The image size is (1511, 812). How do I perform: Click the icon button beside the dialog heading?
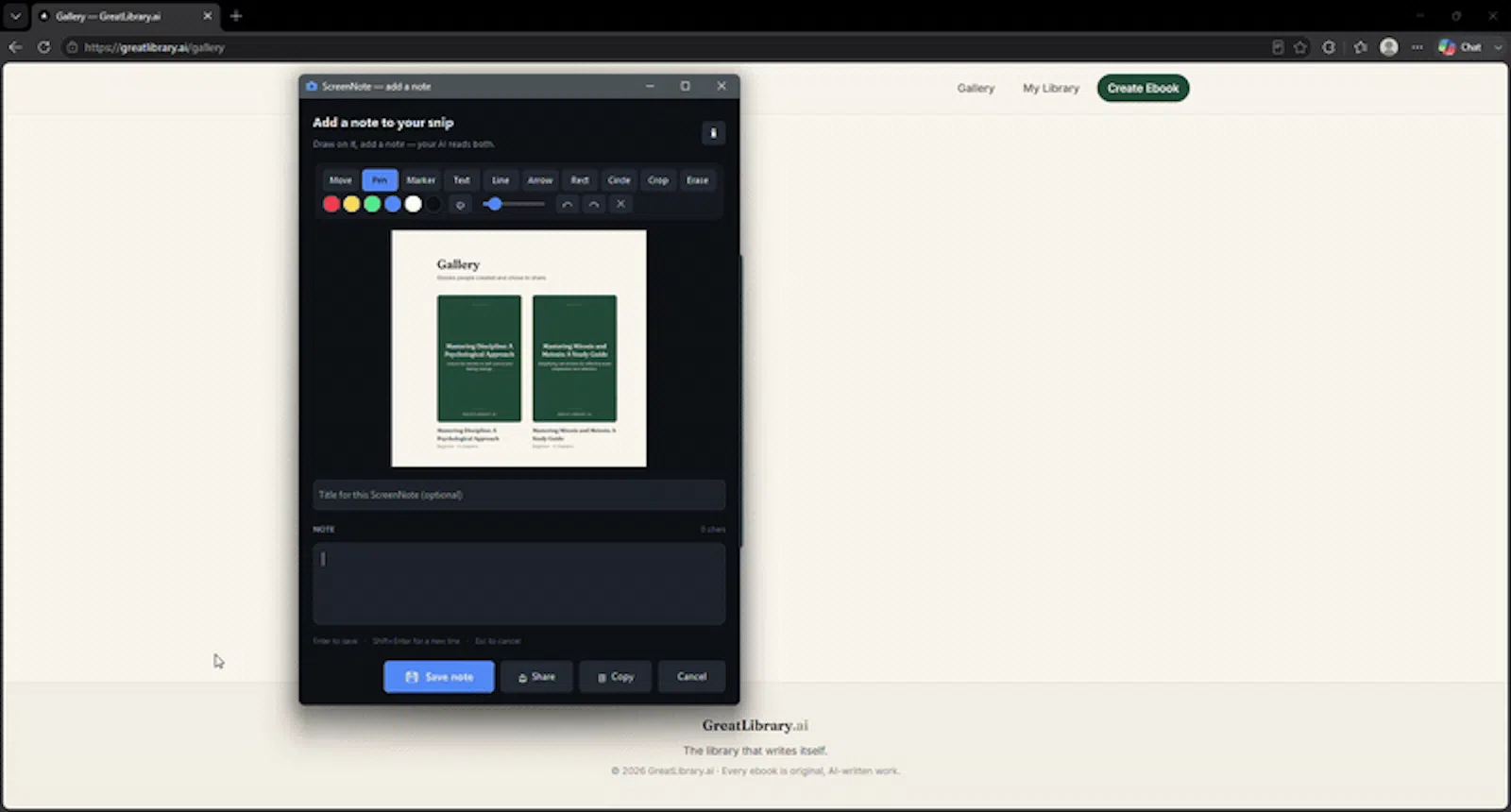tap(713, 133)
